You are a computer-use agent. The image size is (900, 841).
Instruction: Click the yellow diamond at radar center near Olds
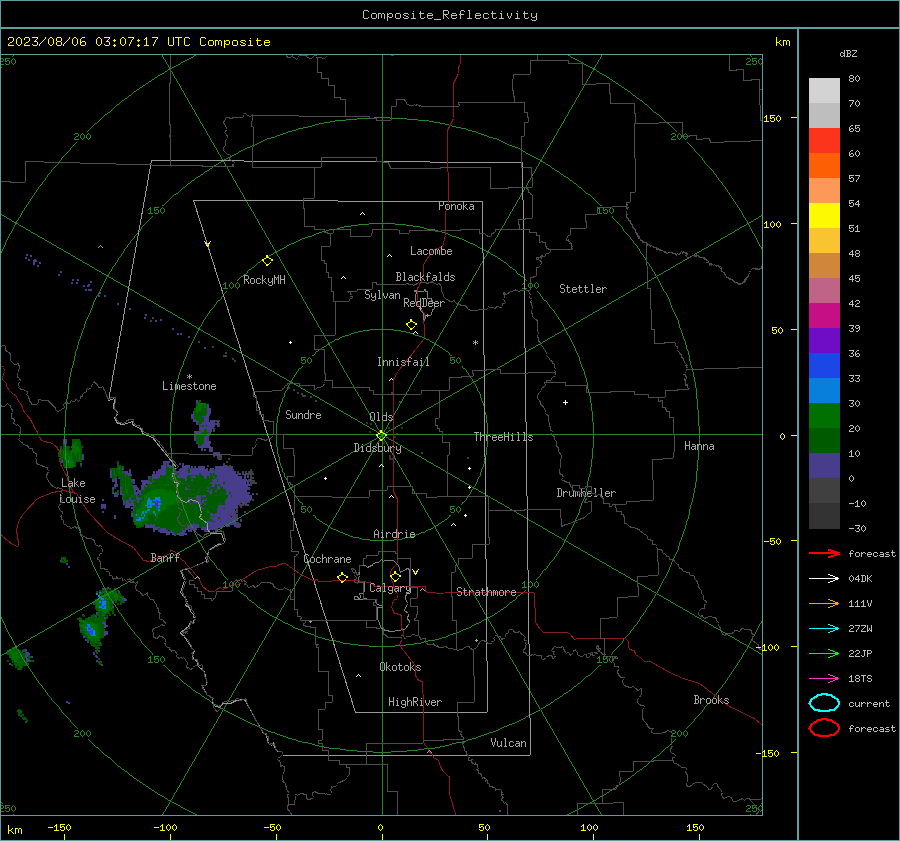tap(381, 436)
